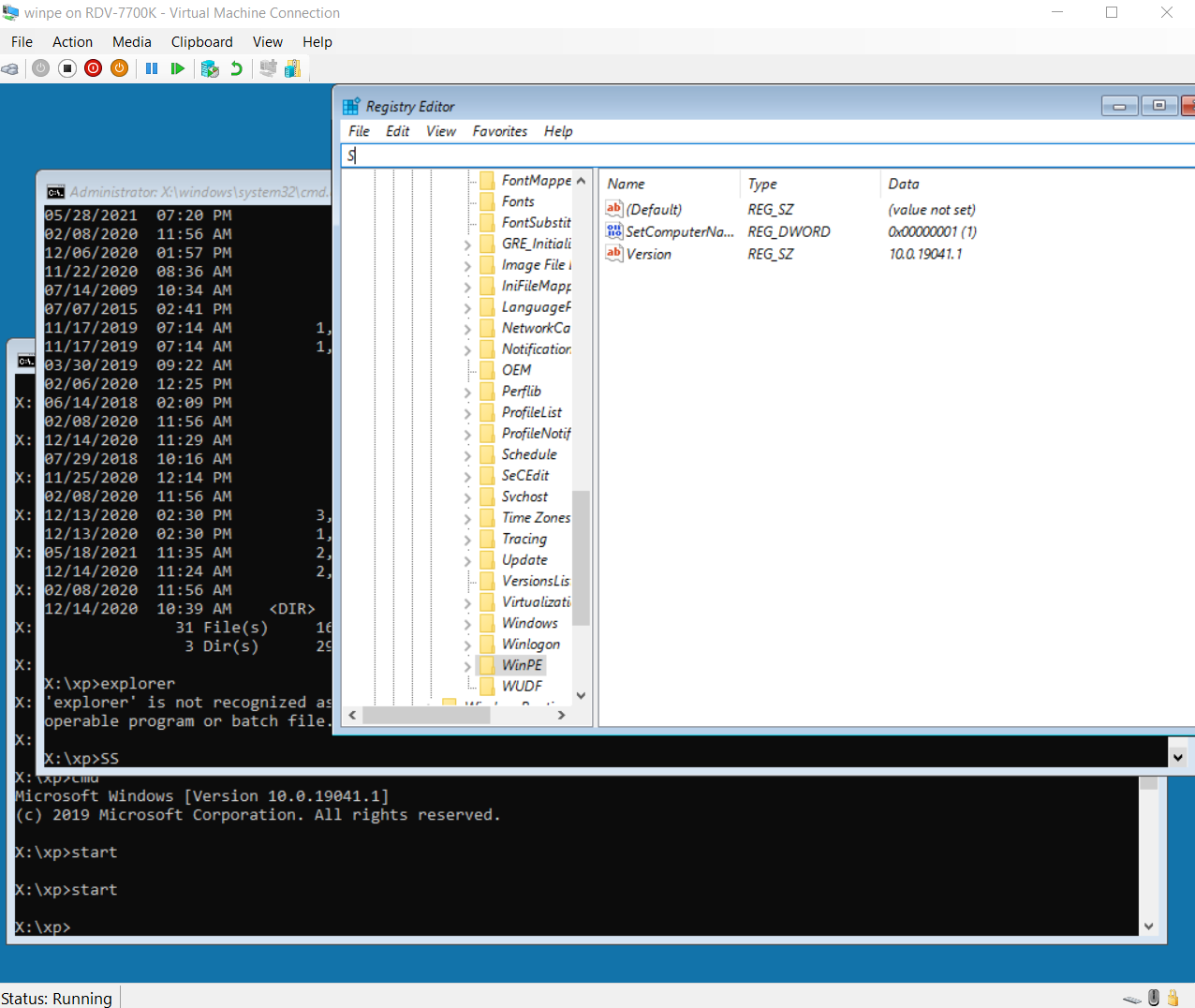Open Registry Editor File menu
This screenshot has height=1008, width=1195.
click(x=359, y=131)
